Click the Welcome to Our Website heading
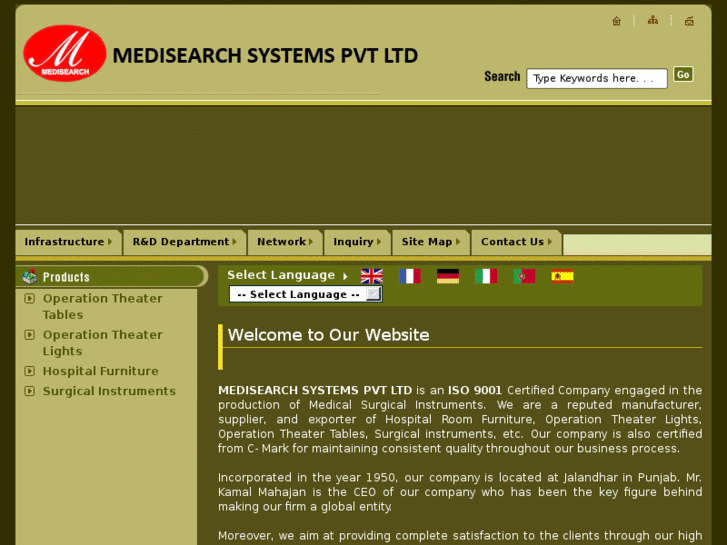 pos(328,335)
